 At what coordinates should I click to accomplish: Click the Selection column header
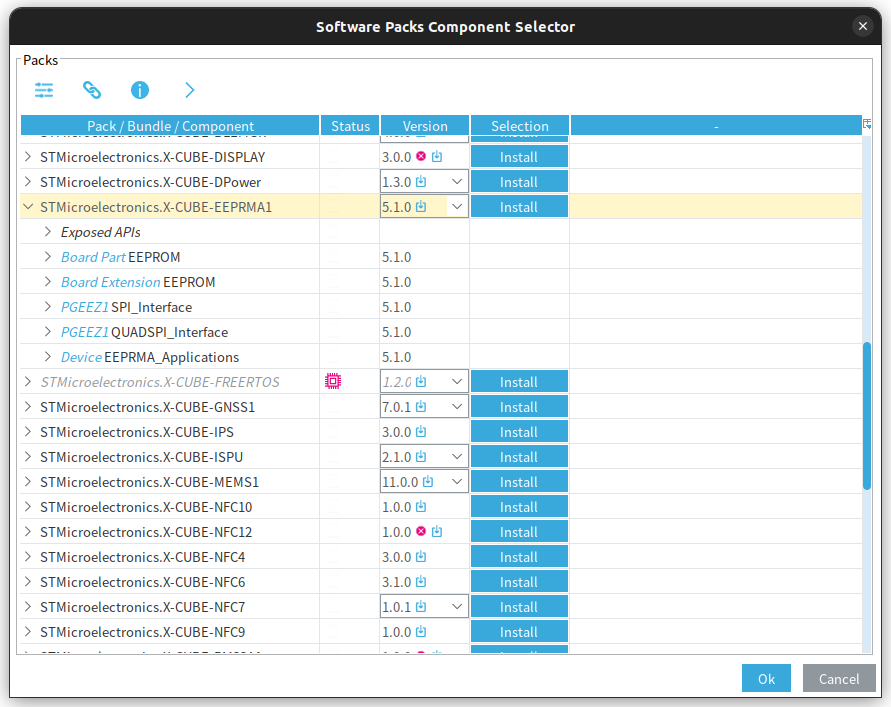(x=519, y=126)
